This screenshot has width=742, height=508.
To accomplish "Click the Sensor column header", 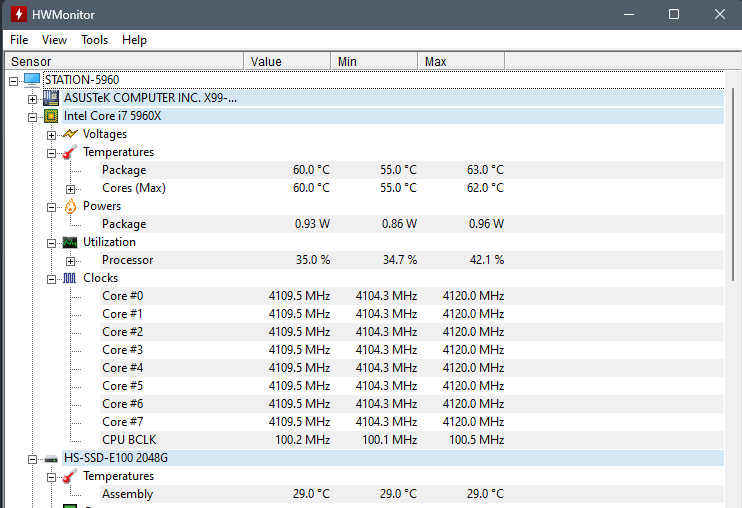I will pos(124,61).
